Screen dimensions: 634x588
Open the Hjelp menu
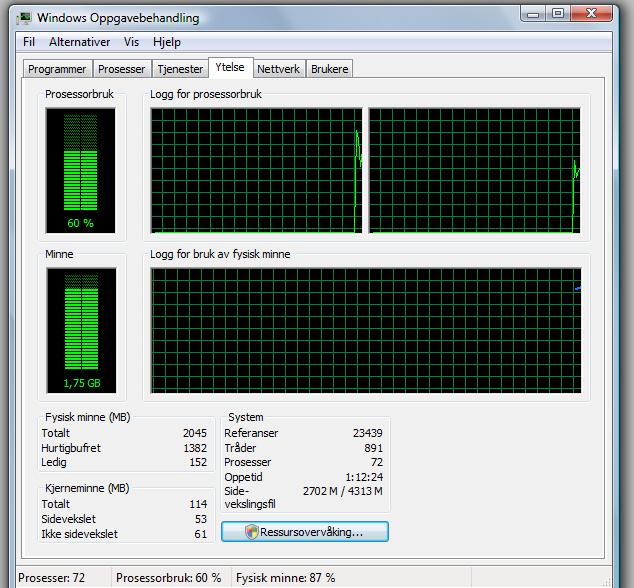click(167, 42)
